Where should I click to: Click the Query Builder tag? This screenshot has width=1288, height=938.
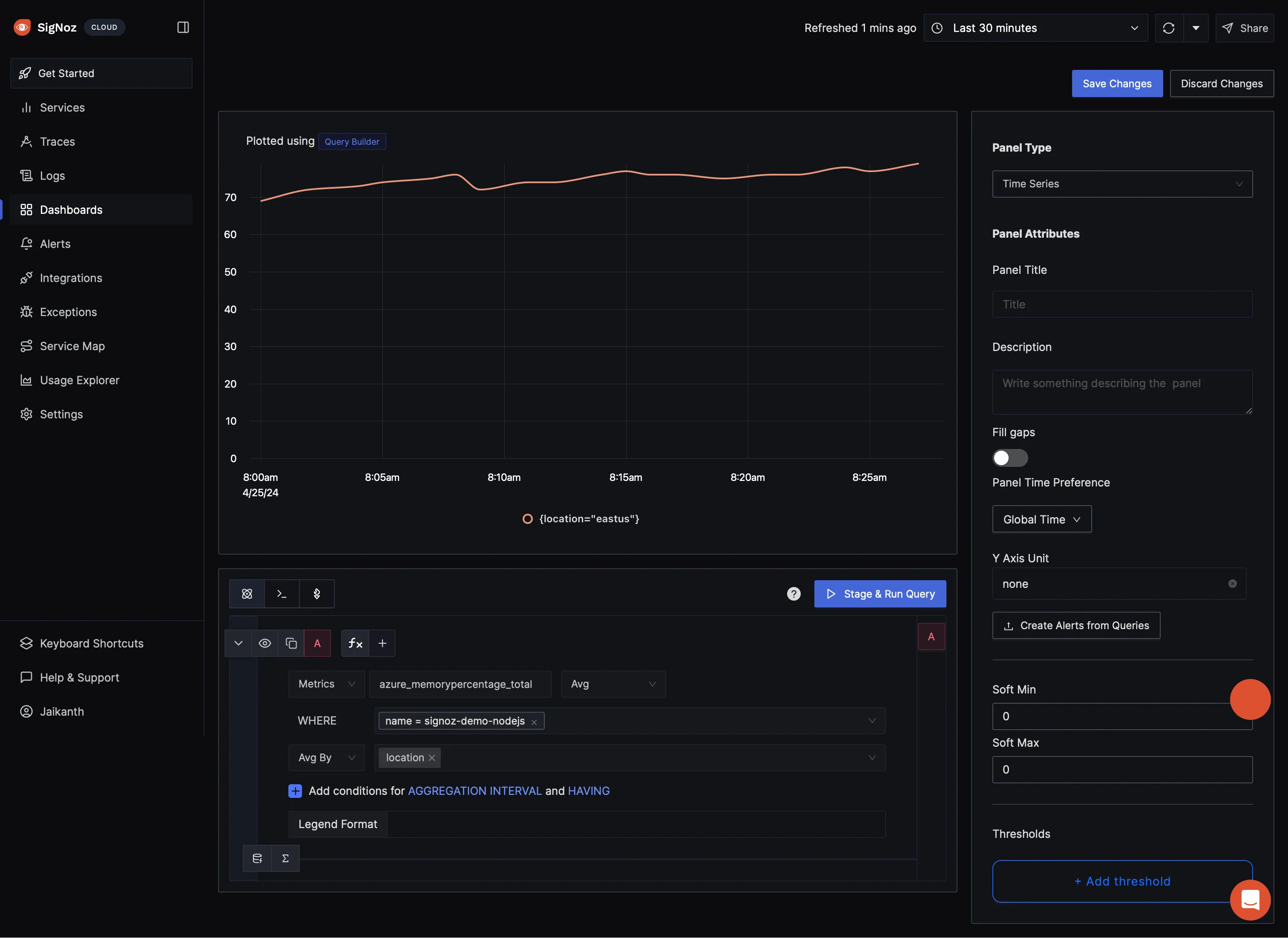352,141
